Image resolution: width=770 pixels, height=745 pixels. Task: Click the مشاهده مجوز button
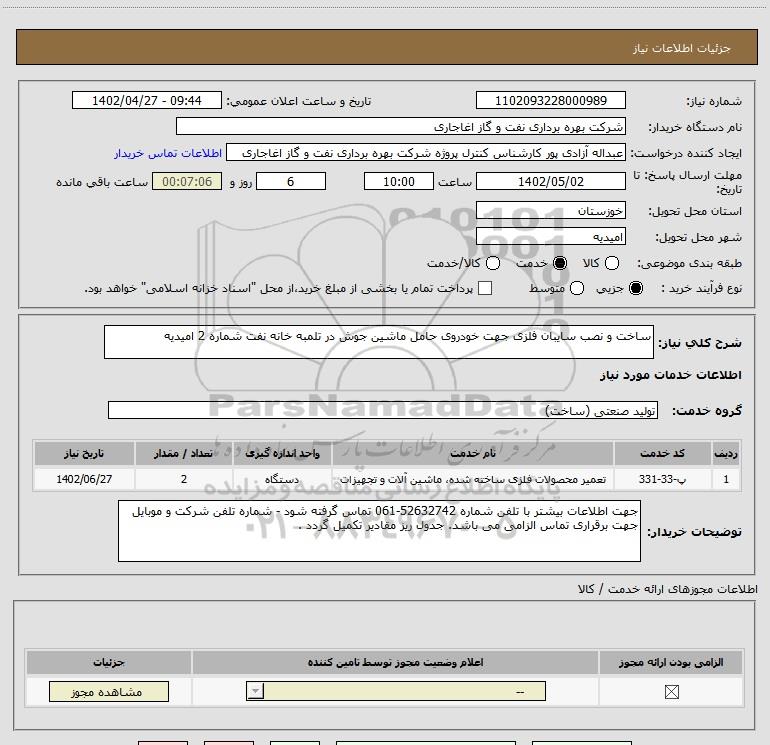pyautogui.click(x=109, y=691)
